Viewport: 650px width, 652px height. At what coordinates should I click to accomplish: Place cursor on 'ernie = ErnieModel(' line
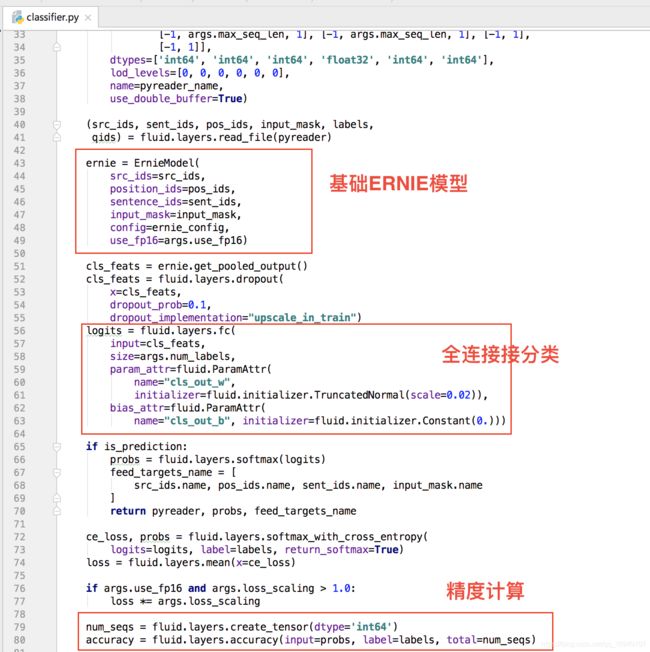[x=143, y=163]
